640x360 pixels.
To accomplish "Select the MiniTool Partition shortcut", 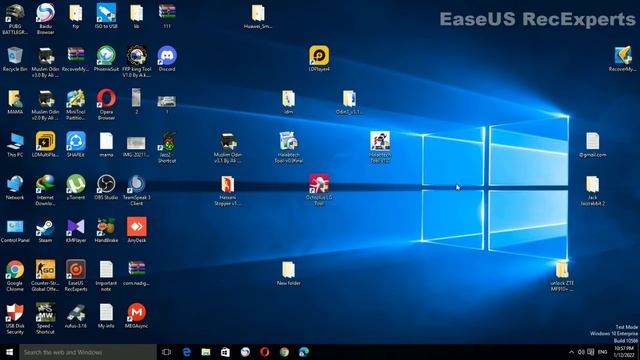I will click(x=76, y=104).
